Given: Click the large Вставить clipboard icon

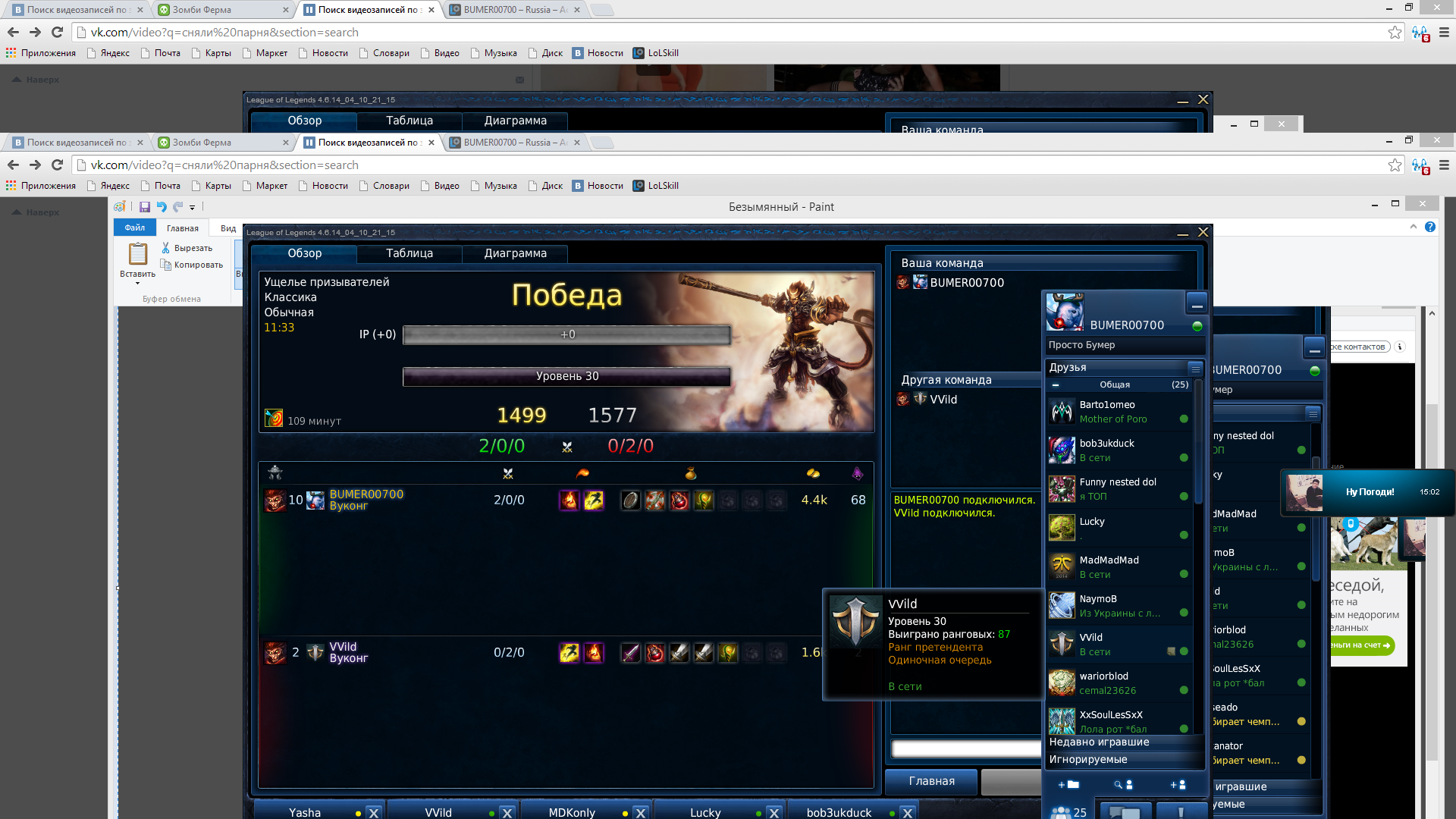Looking at the screenshot, I should point(138,253).
